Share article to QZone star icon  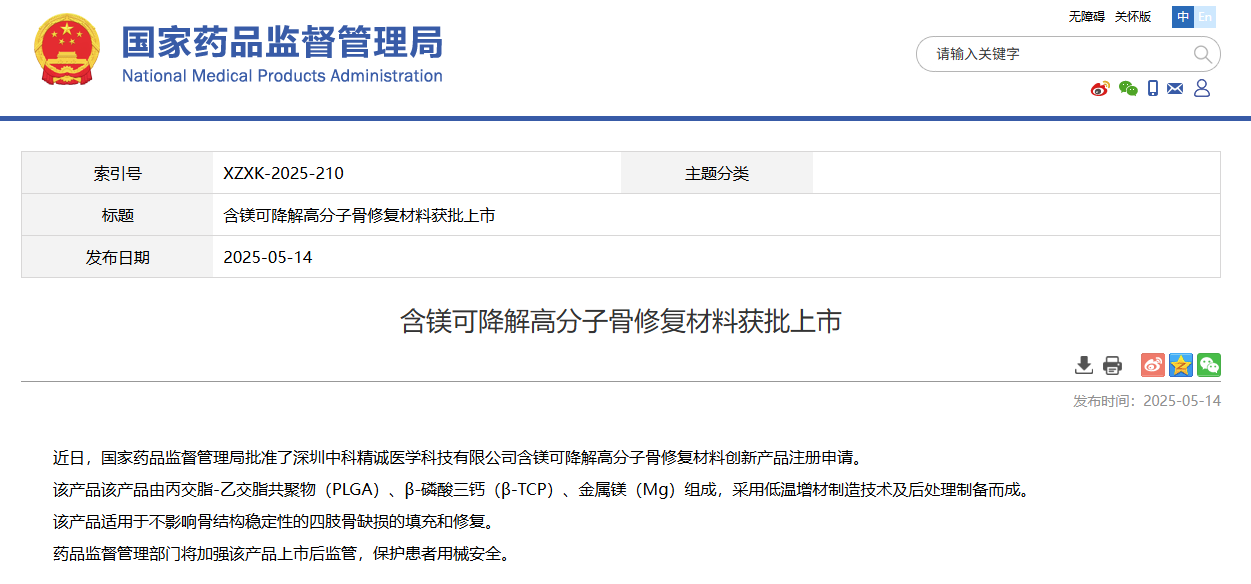pos(1181,365)
